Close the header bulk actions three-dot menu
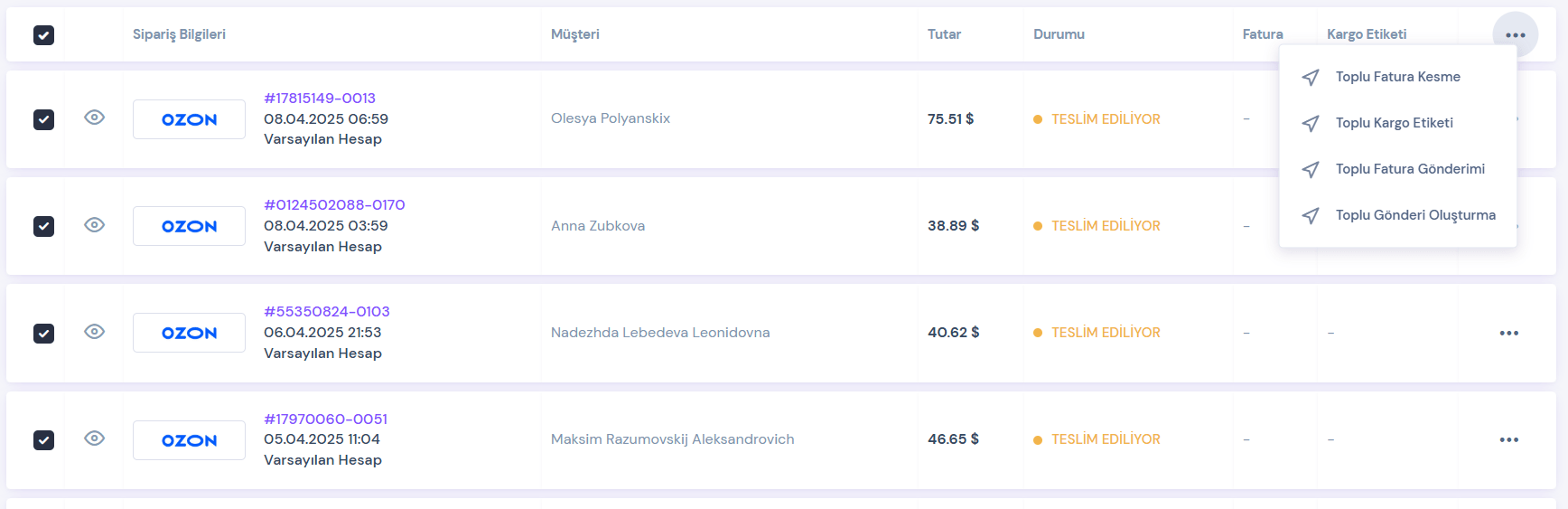The width and height of the screenshot is (1568, 509). [x=1515, y=35]
